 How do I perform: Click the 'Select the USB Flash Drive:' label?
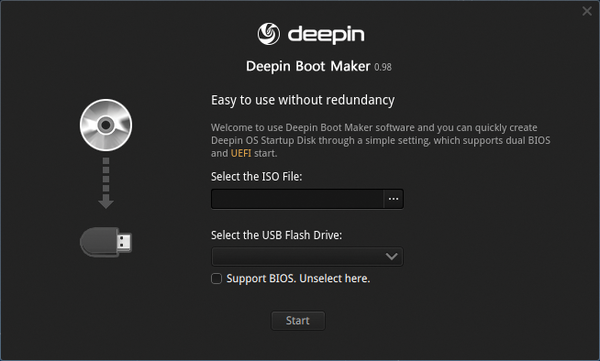(x=276, y=235)
